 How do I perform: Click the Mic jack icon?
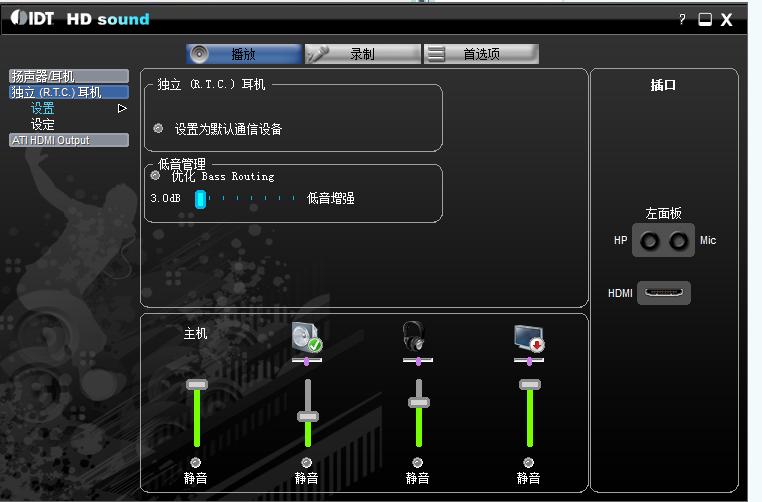pyautogui.click(x=678, y=241)
